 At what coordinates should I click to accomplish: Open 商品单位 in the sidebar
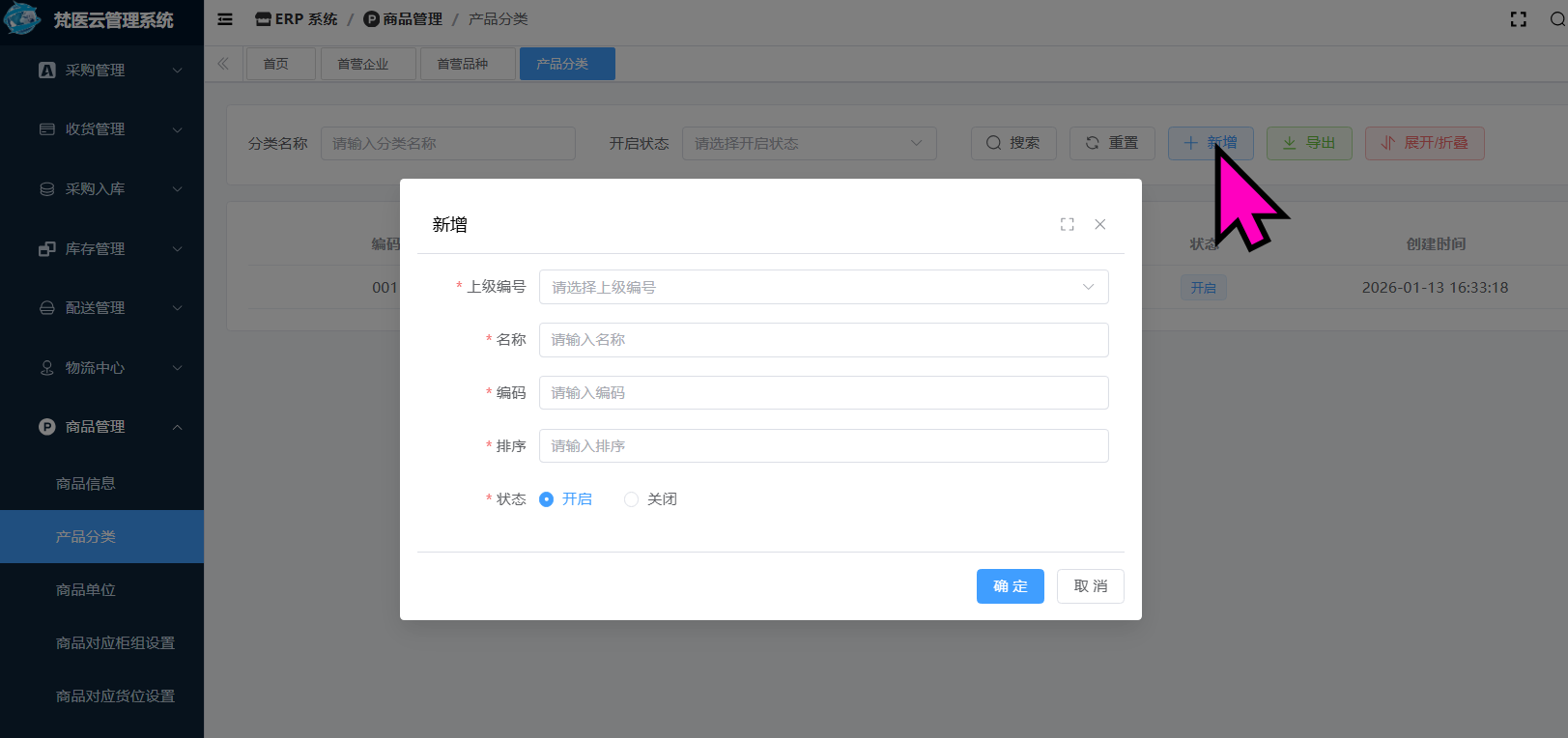[86, 590]
